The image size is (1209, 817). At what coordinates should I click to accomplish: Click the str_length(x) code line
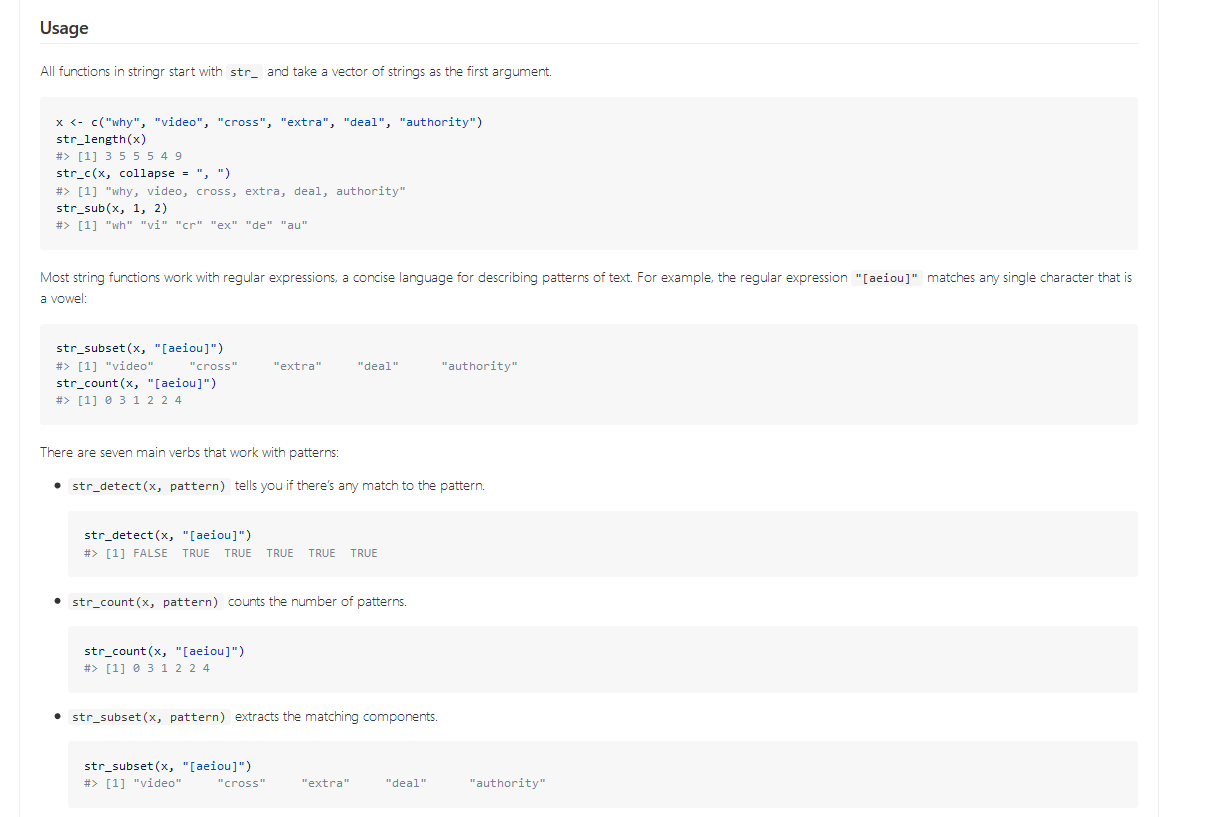[x=101, y=139]
